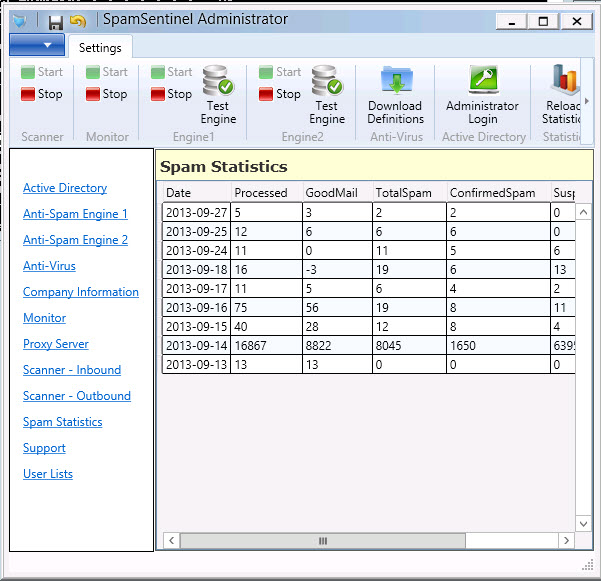Viewport: 601px width, 581px height.
Task: Click the 16867 Processed value cell
Action: pos(266,345)
